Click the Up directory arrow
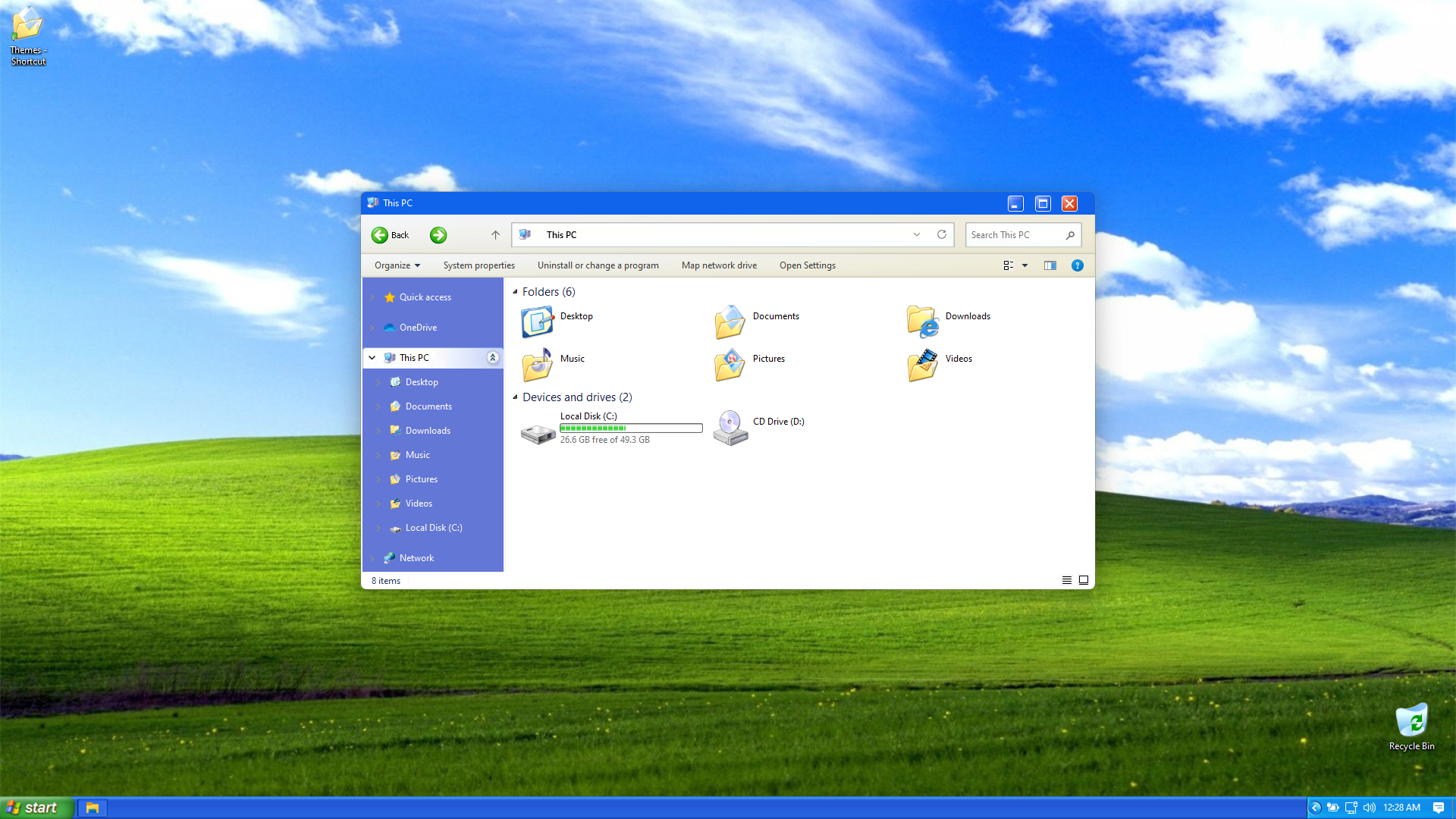Viewport: 1456px width, 819px height. tap(495, 235)
